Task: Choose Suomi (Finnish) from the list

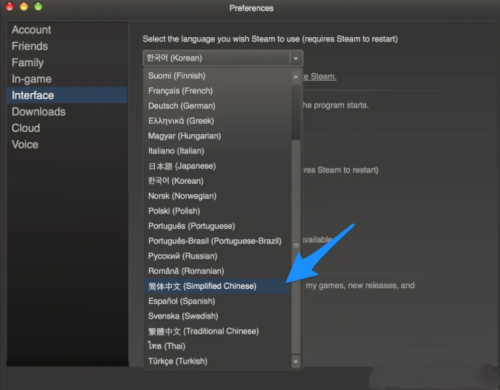Action: click(217, 76)
